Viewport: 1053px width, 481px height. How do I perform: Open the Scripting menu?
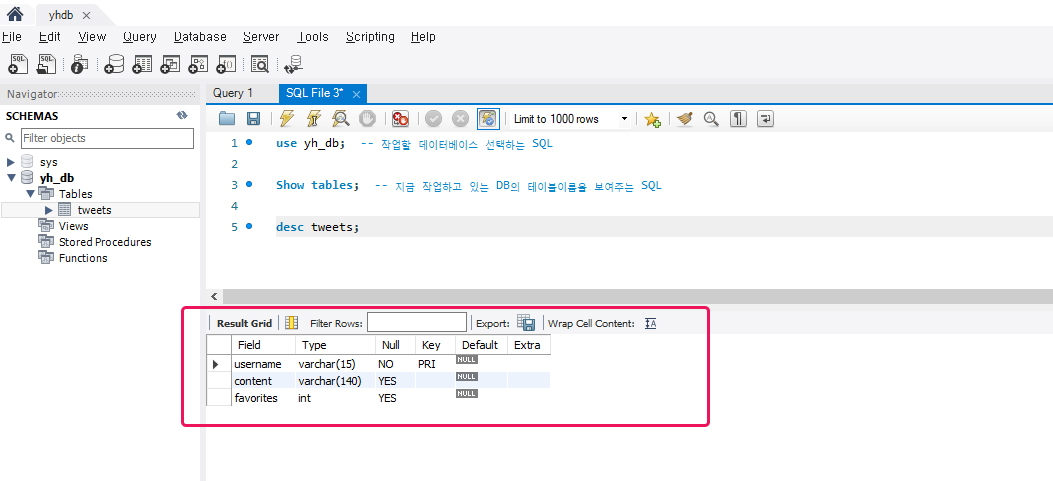pyautogui.click(x=370, y=37)
